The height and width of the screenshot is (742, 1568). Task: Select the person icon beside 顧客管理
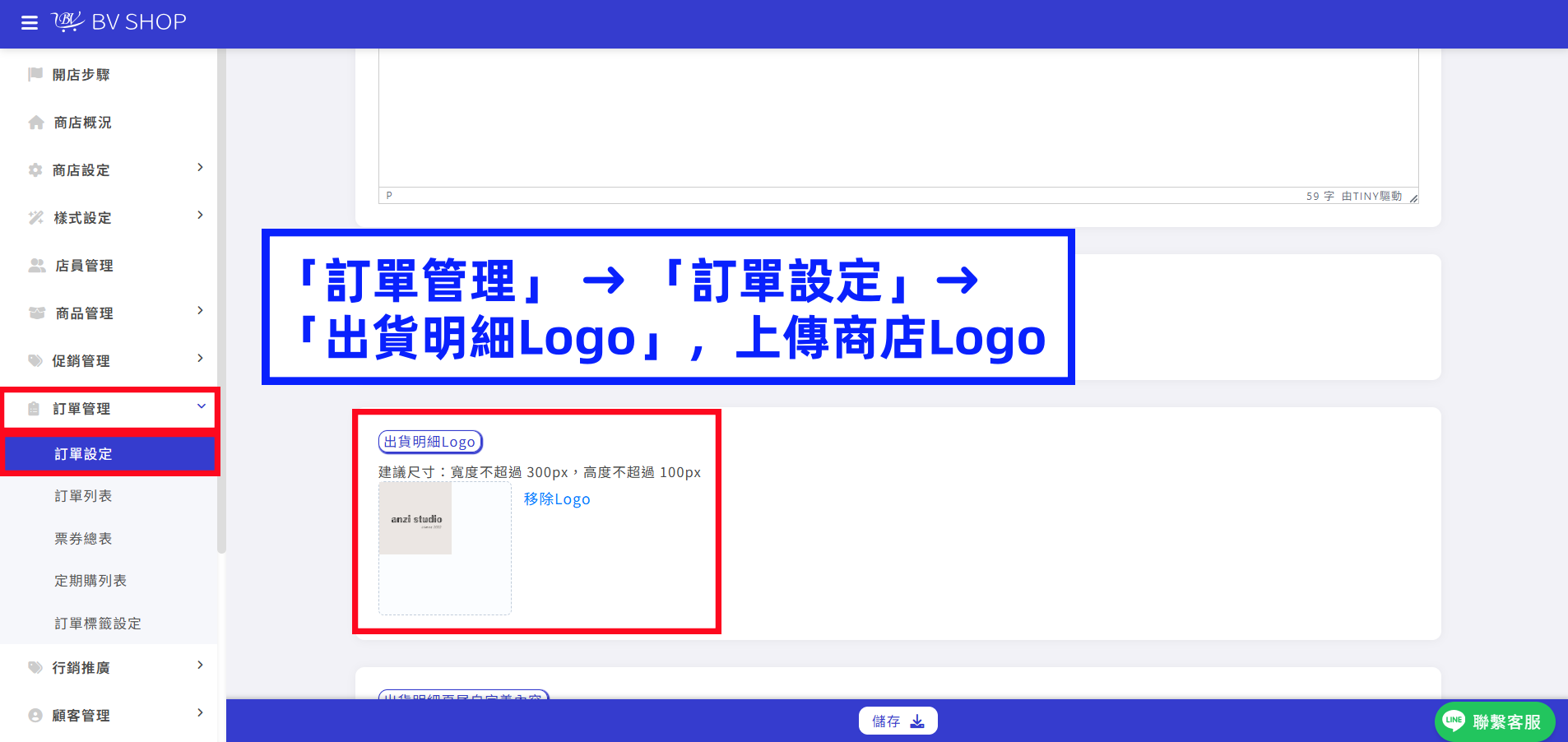click(35, 716)
